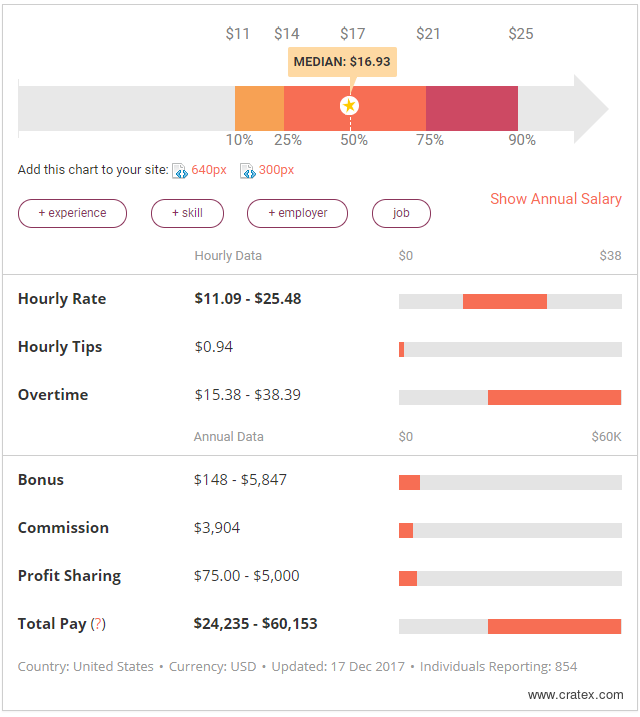Image resolution: width=640 pixels, height=717 pixels.
Task: Toggle Show Annual Salary view
Action: 555,199
